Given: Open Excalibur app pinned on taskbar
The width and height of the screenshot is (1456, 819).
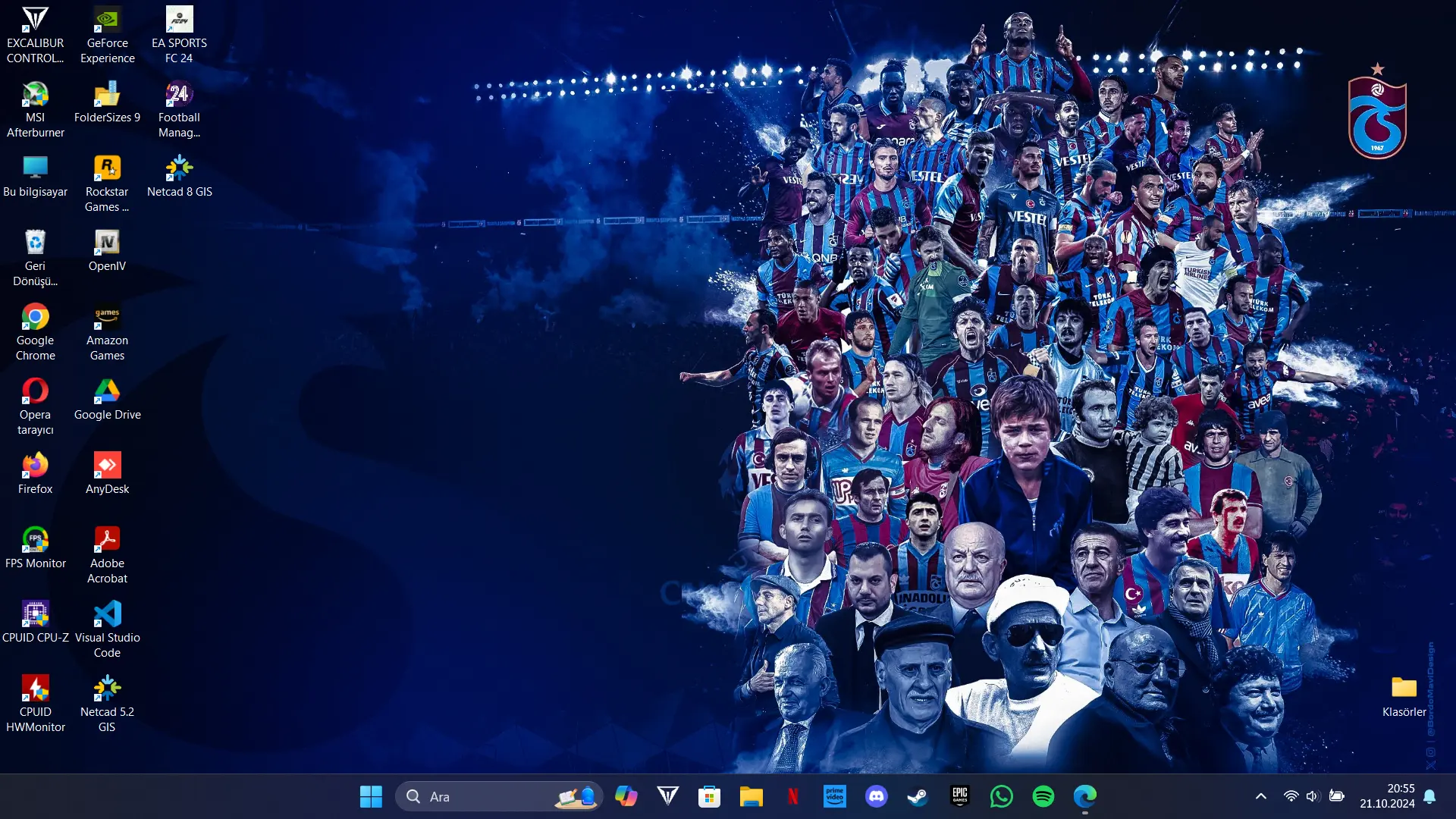Looking at the screenshot, I should point(668,796).
